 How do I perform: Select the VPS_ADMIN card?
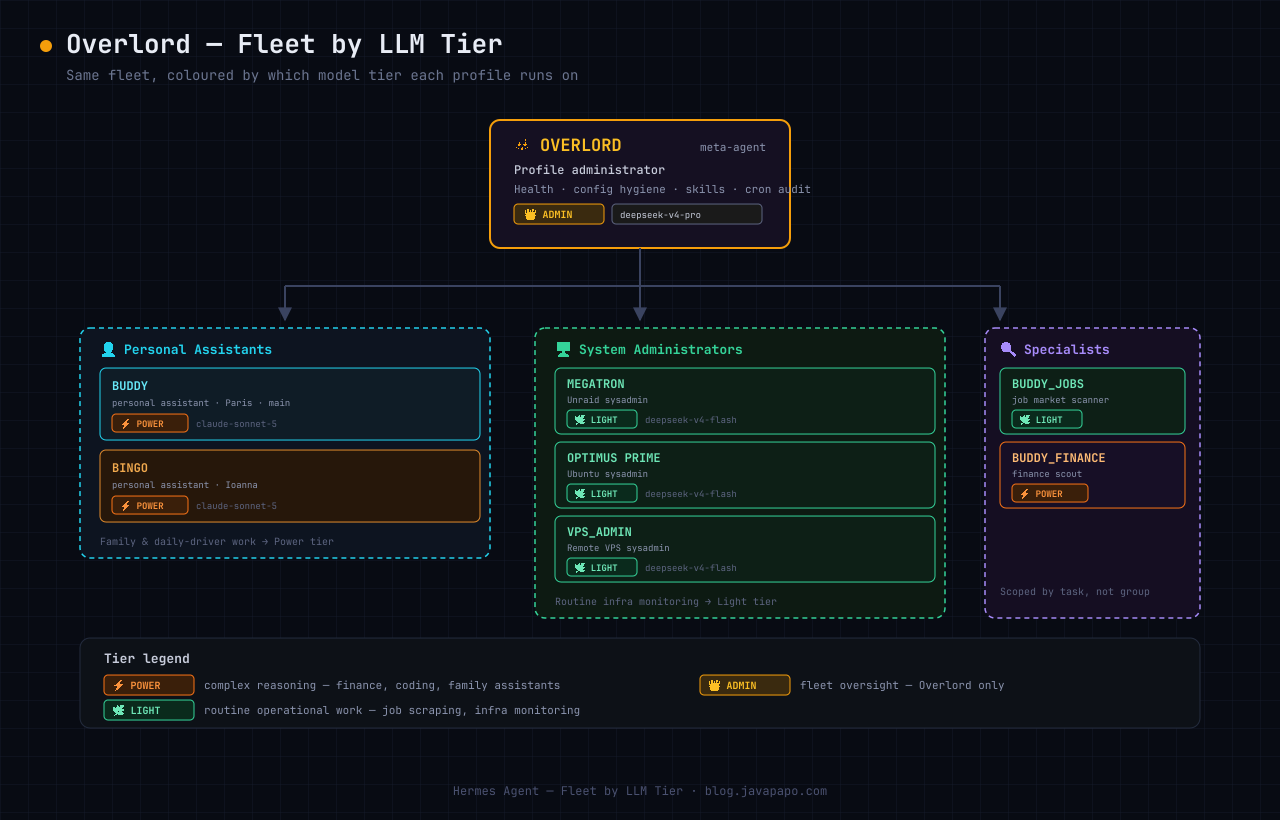point(745,549)
